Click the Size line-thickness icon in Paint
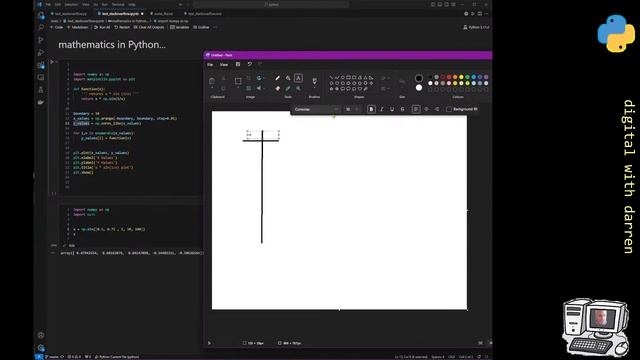Screen dimensions: 640x360 (x=402, y=82)
